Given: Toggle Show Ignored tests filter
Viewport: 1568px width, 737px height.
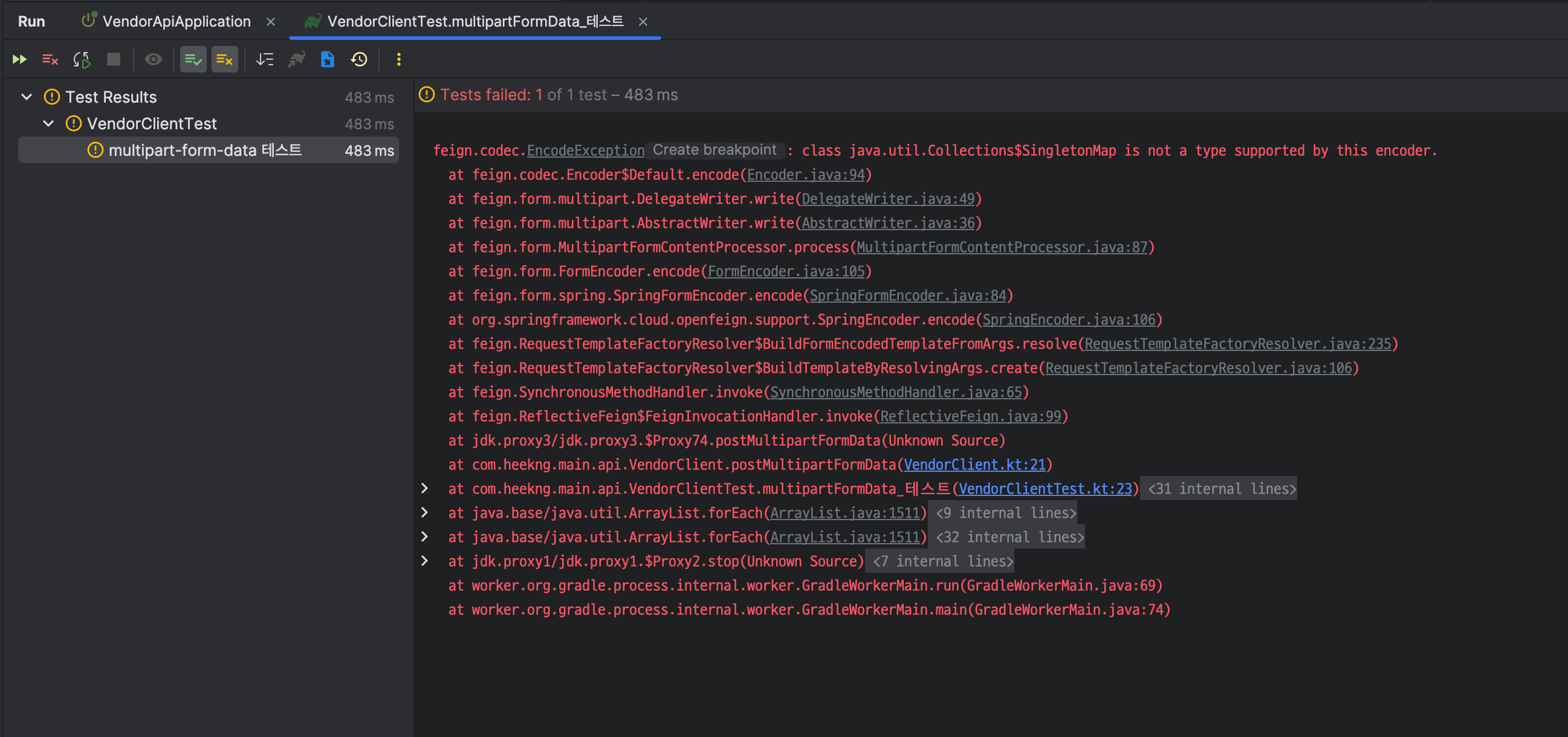Looking at the screenshot, I should (x=225, y=60).
